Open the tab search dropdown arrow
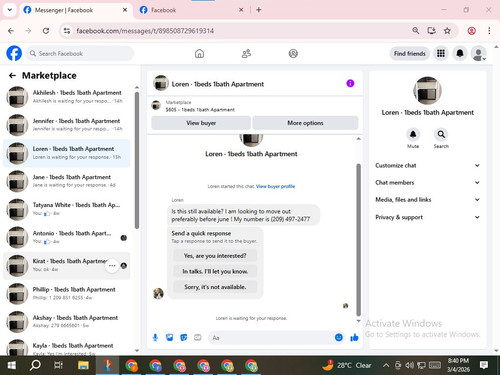Image resolution: width=500 pixels, height=375 pixels. (x=10, y=10)
